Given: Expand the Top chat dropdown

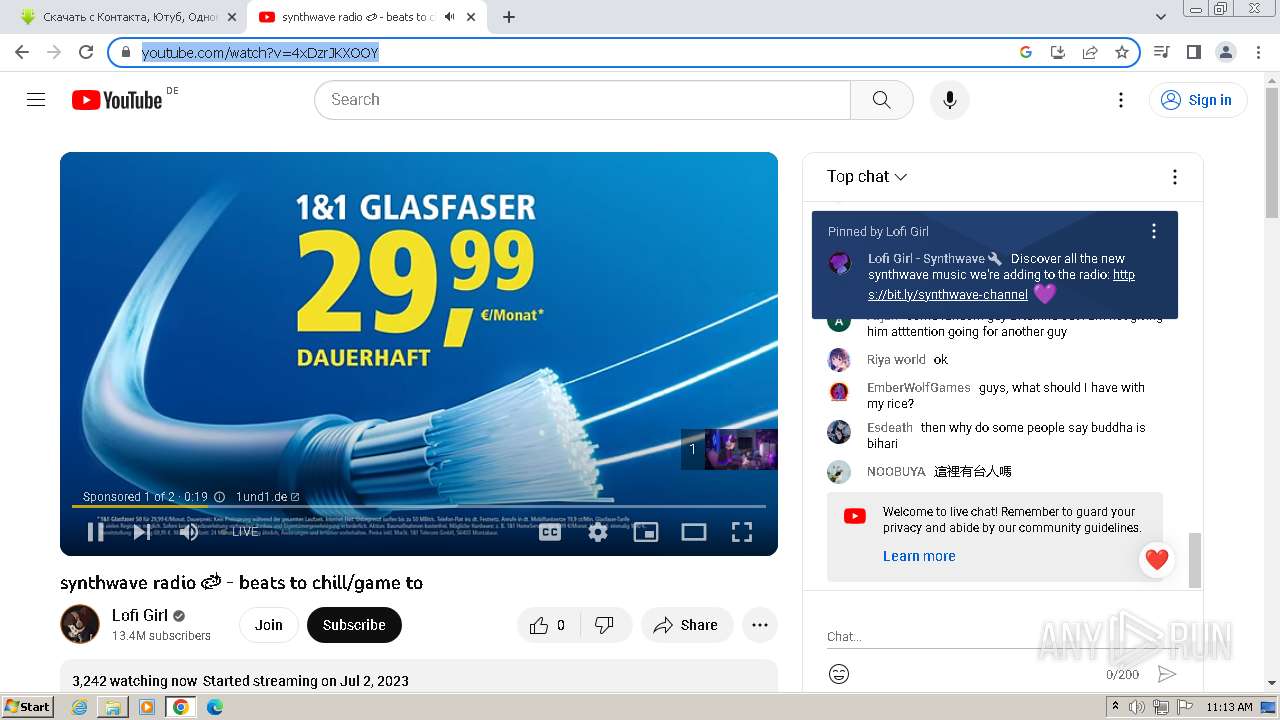Looking at the screenshot, I should [x=867, y=177].
